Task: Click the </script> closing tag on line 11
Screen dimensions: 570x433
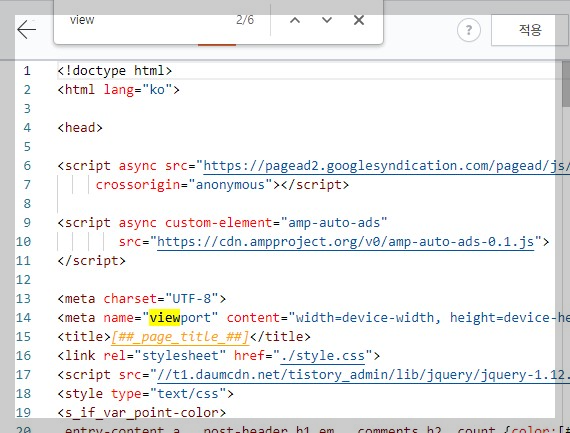Action: click(92, 261)
